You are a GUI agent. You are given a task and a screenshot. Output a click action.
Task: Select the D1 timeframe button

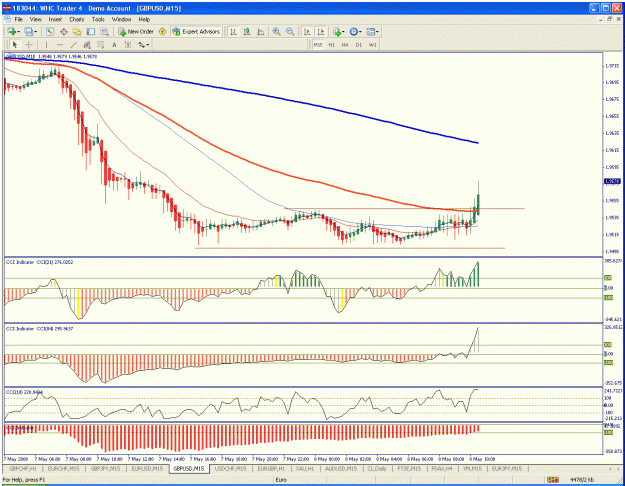(x=359, y=45)
